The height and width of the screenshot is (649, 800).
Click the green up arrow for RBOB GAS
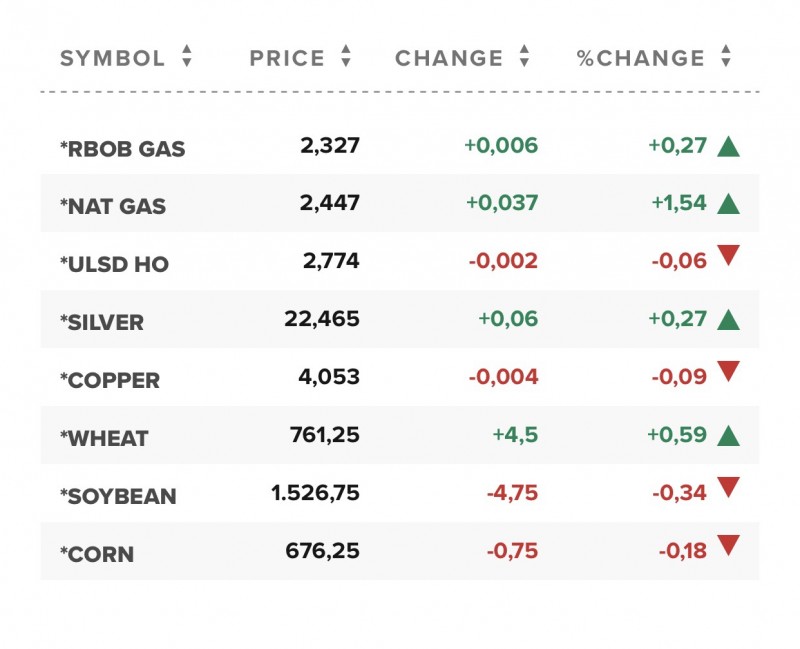(x=728, y=146)
